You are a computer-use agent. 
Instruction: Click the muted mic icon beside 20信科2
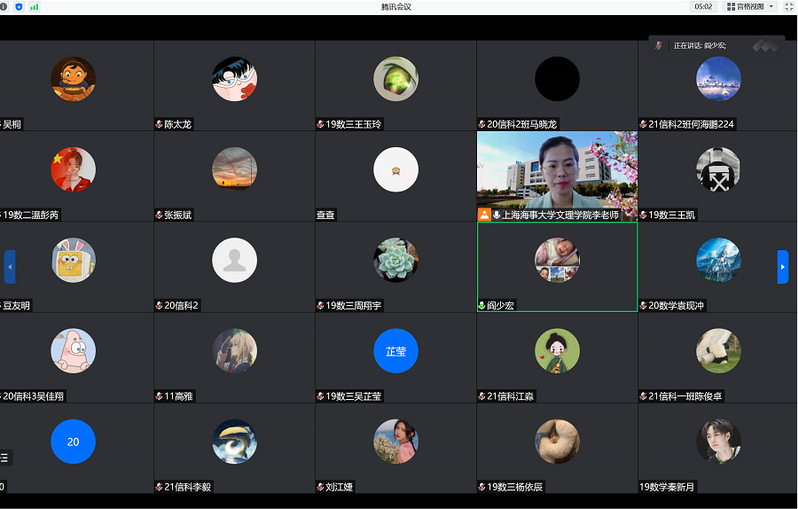[x=159, y=305]
